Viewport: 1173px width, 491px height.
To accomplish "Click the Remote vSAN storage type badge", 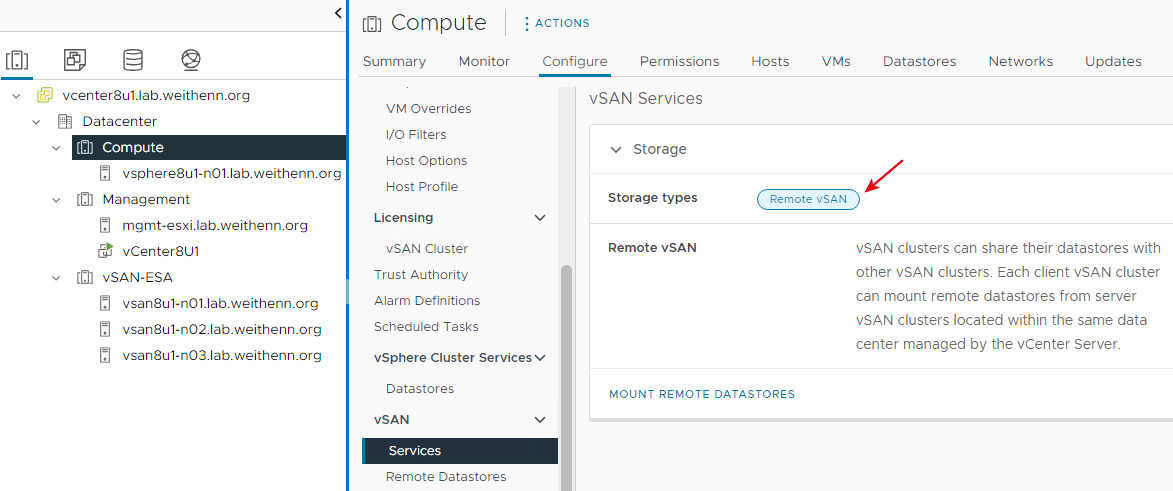I will tap(808, 199).
